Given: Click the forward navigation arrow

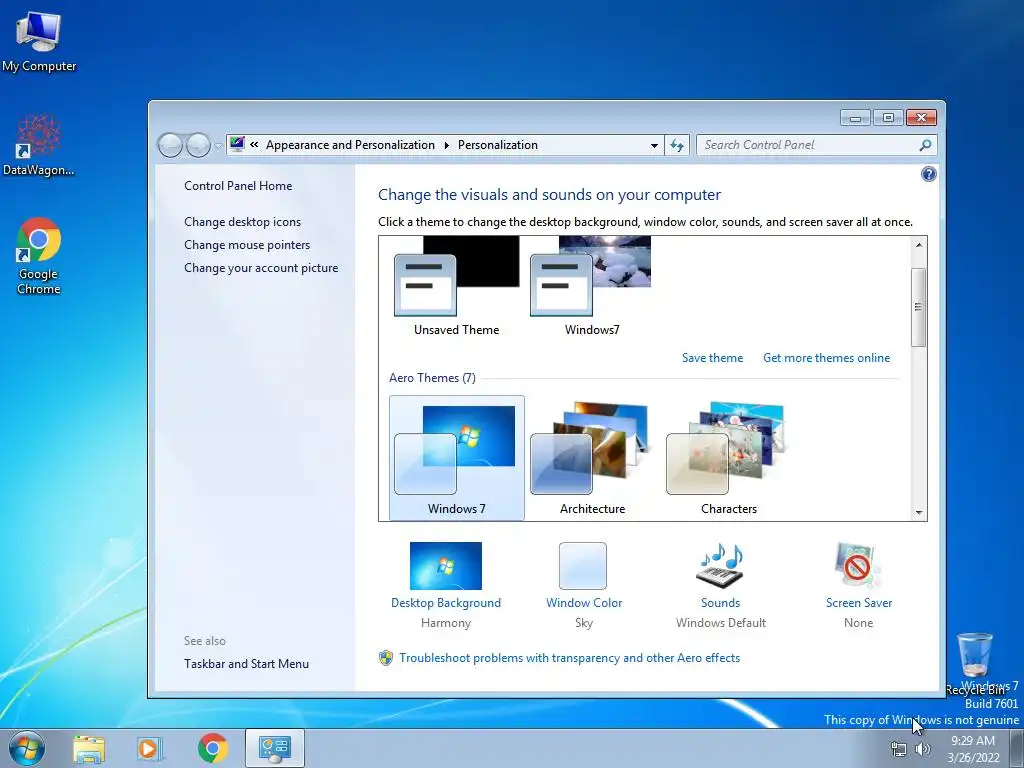Looking at the screenshot, I should (198, 145).
